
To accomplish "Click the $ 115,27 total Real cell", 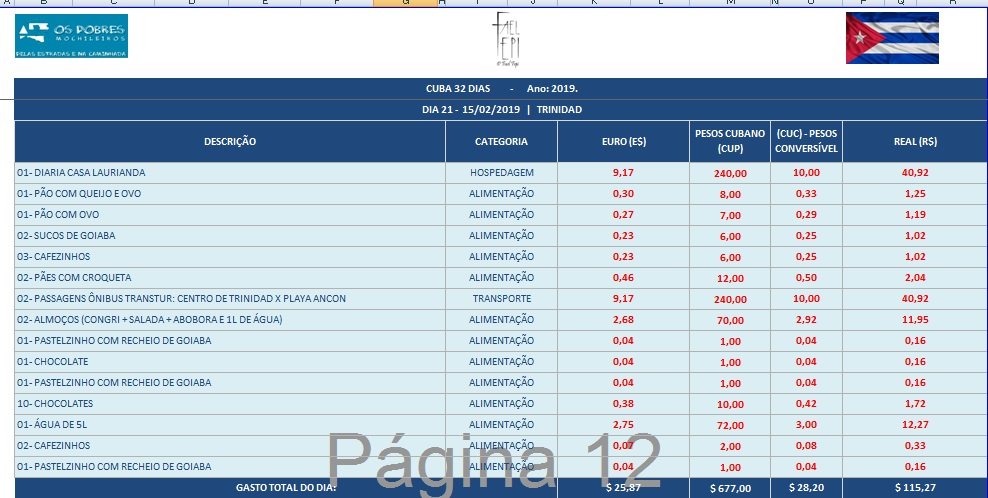I will tap(914, 488).
